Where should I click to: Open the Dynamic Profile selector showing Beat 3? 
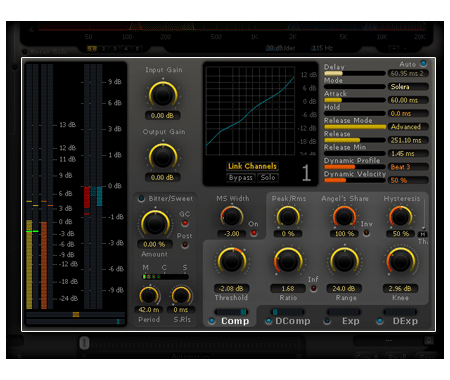coord(408,167)
